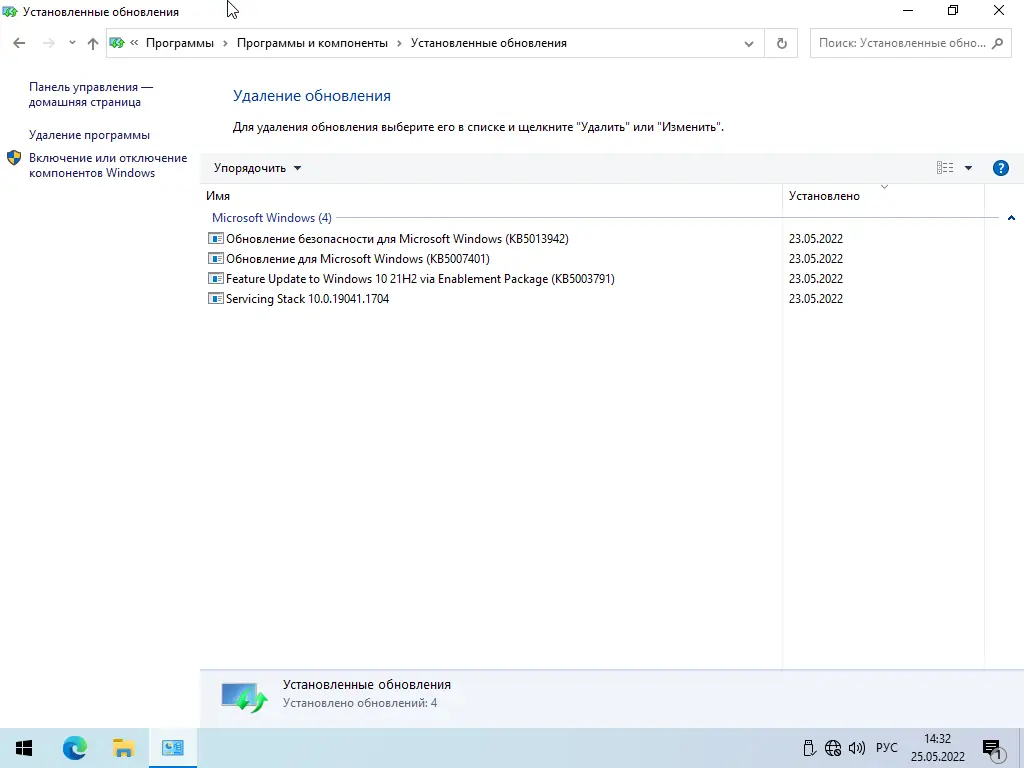Open the Упорядочить menu
This screenshot has width=1024, height=768.
pyautogui.click(x=257, y=168)
